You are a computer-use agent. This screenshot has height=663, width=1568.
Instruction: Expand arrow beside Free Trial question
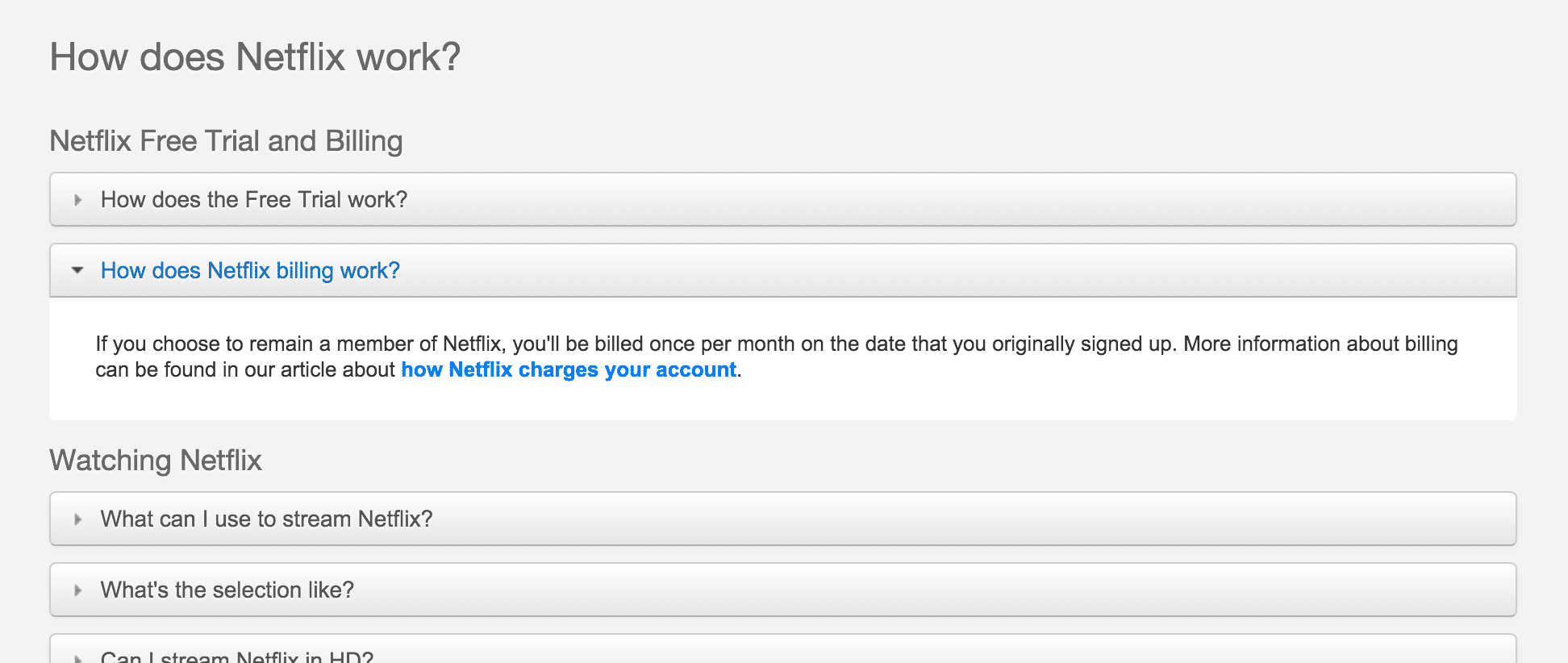[x=78, y=200]
